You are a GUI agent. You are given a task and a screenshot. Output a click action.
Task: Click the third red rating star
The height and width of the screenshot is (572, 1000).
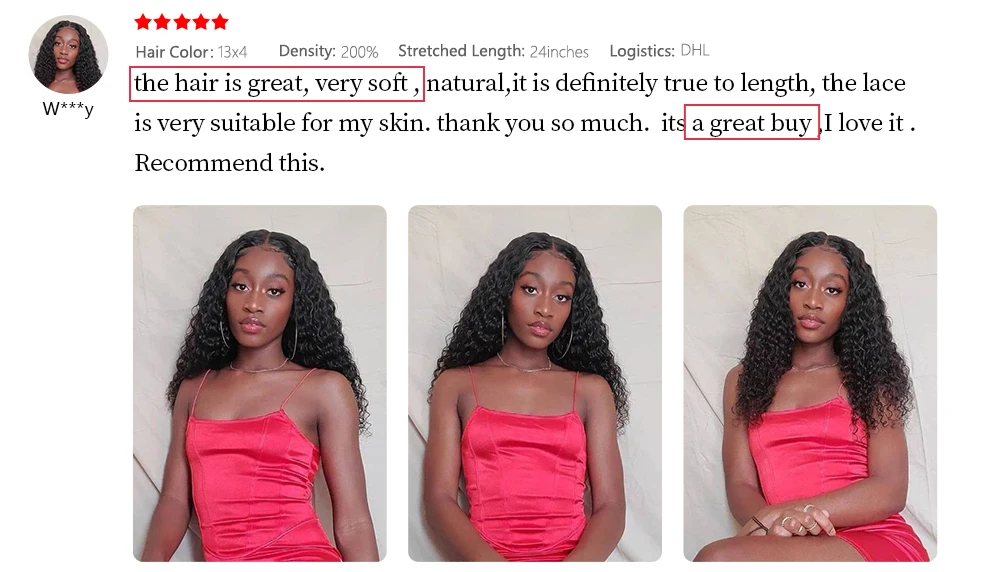point(182,22)
